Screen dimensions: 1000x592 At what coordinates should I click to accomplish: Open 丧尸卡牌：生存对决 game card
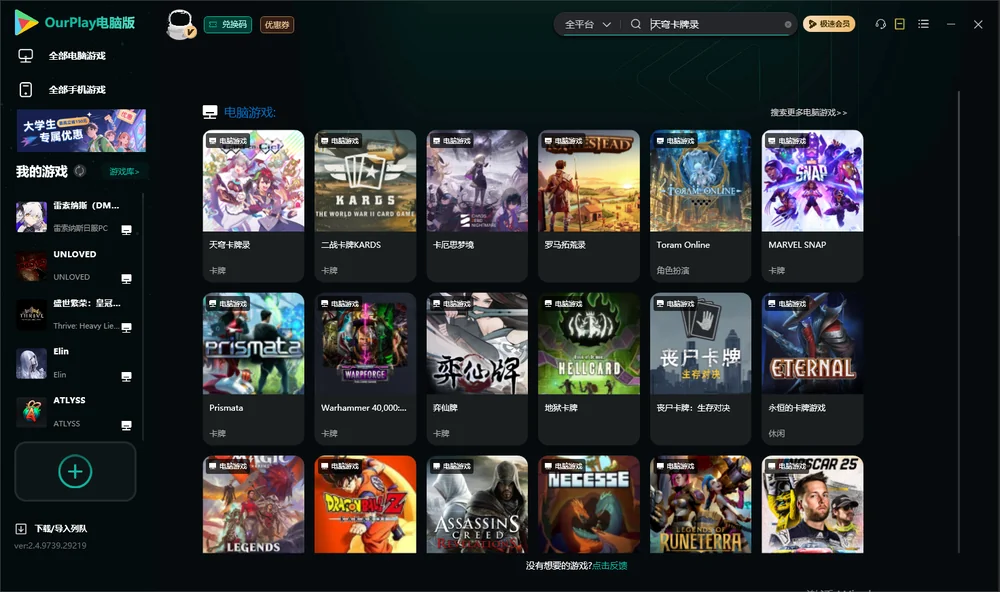pos(700,368)
